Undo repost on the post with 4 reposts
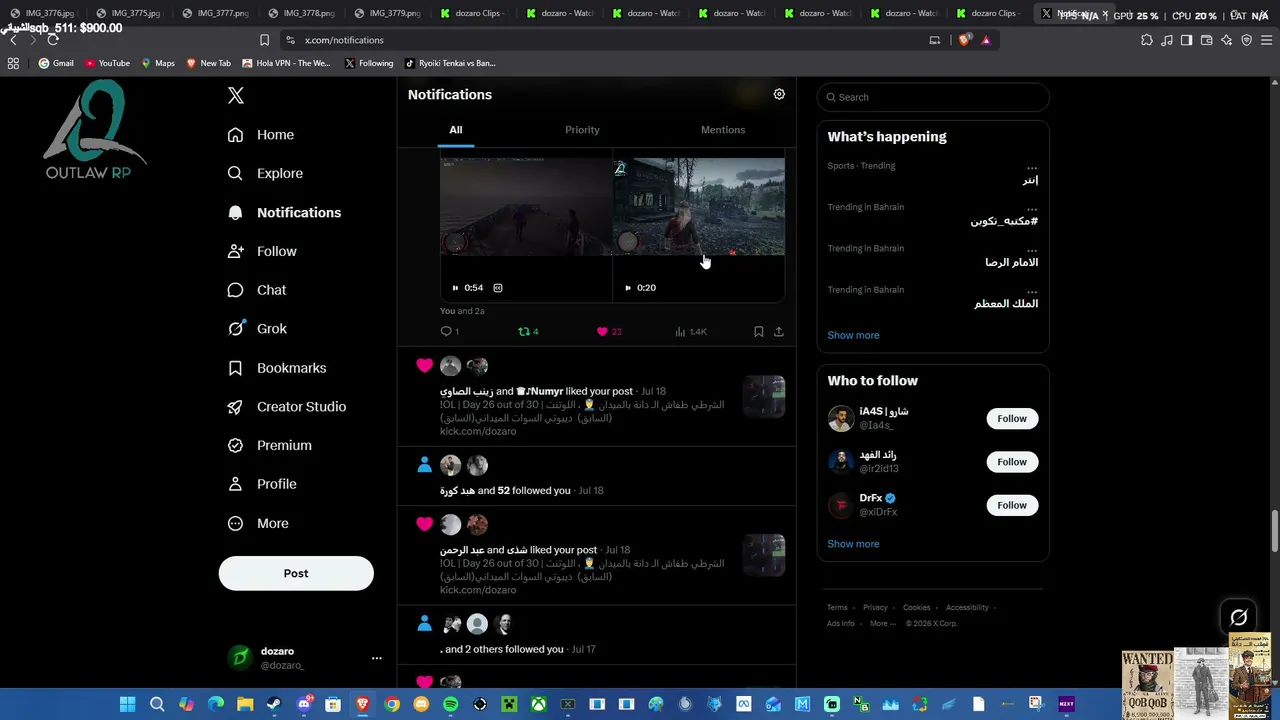 [x=528, y=331]
